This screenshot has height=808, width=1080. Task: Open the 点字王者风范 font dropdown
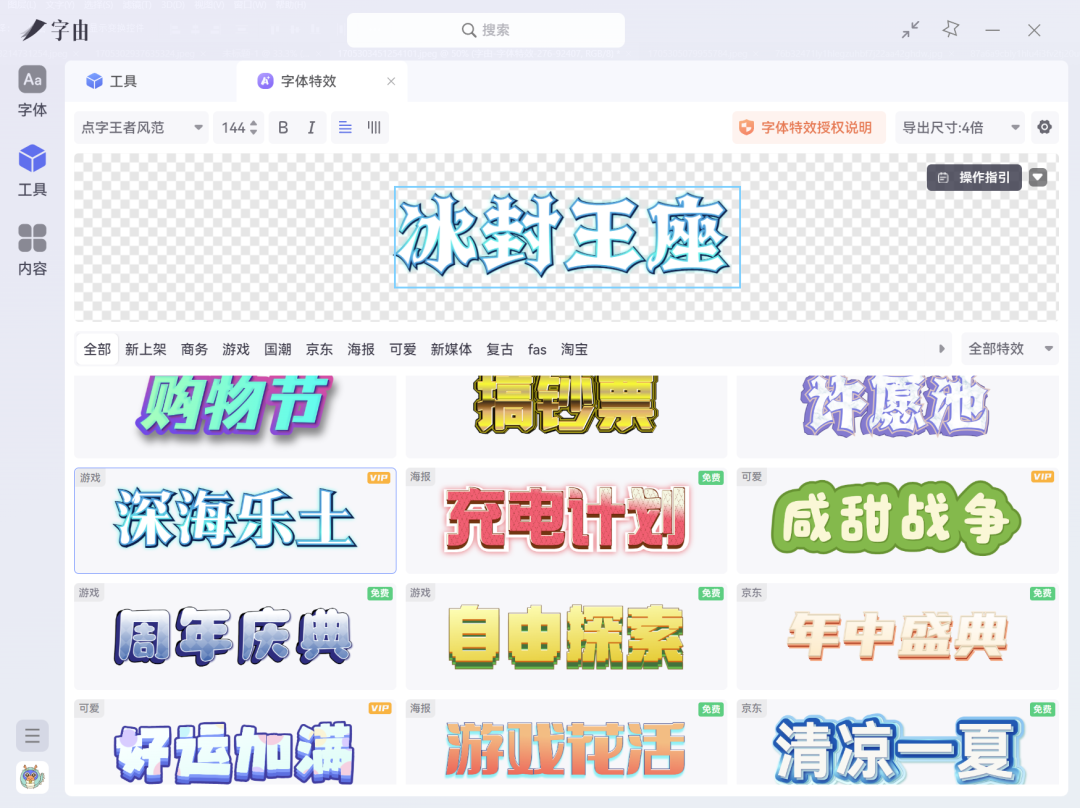coord(141,127)
